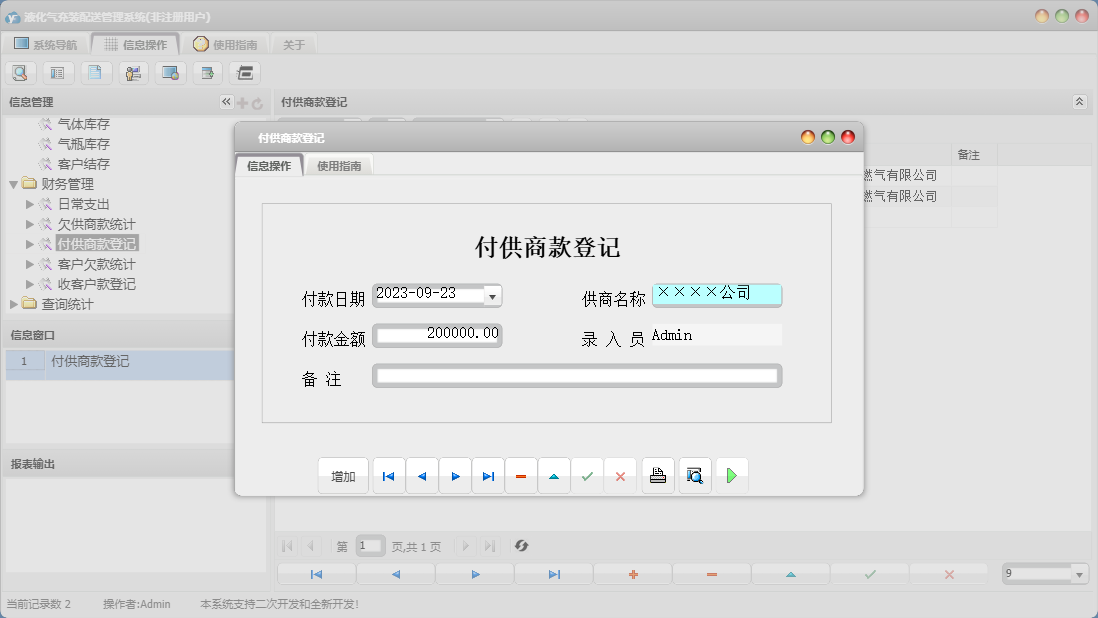Click the print icon in the payment dialog
The width and height of the screenshot is (1098, 618).
[x=658, y=475]
